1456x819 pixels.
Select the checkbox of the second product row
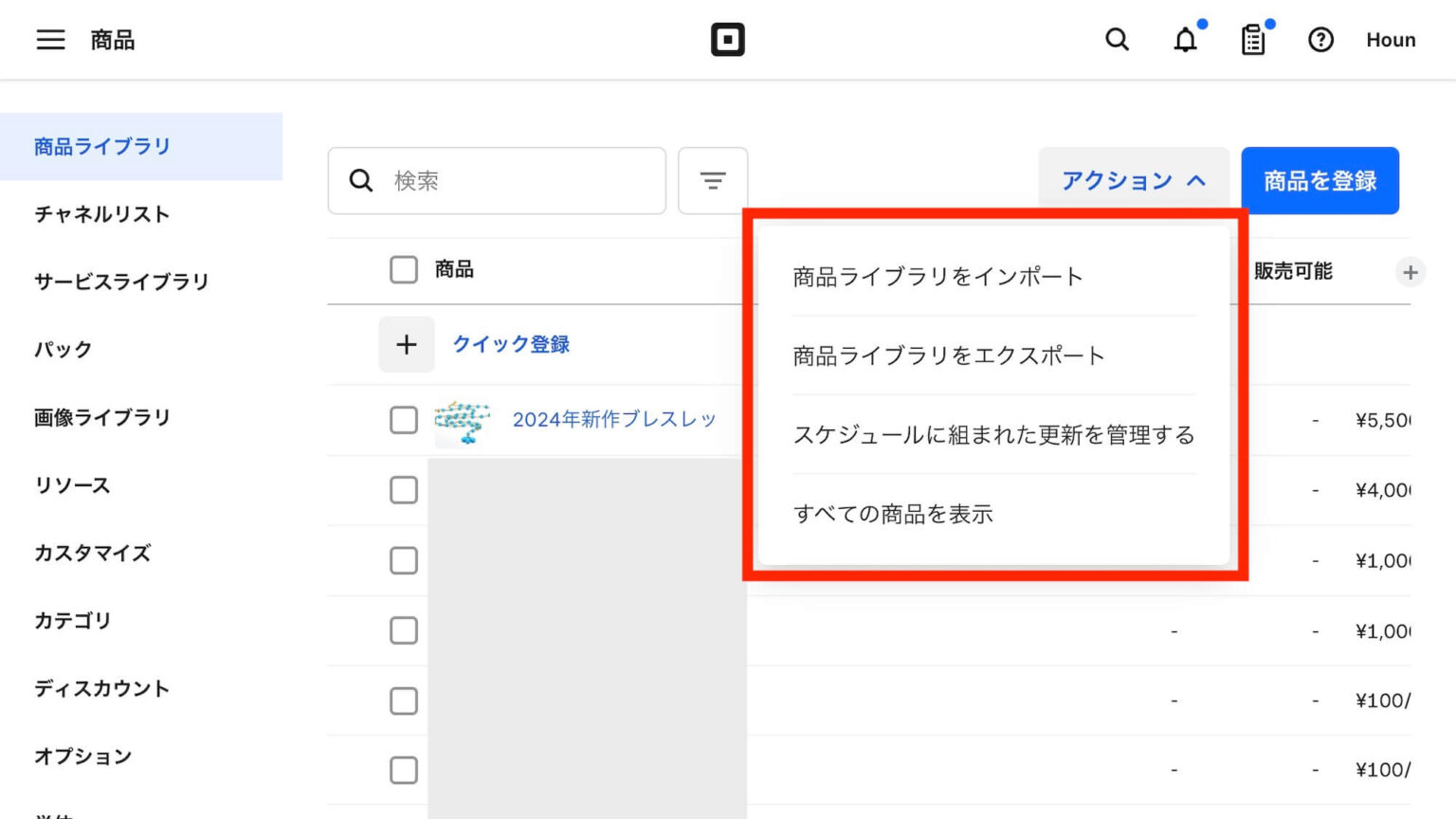click(x=403, y=490)
